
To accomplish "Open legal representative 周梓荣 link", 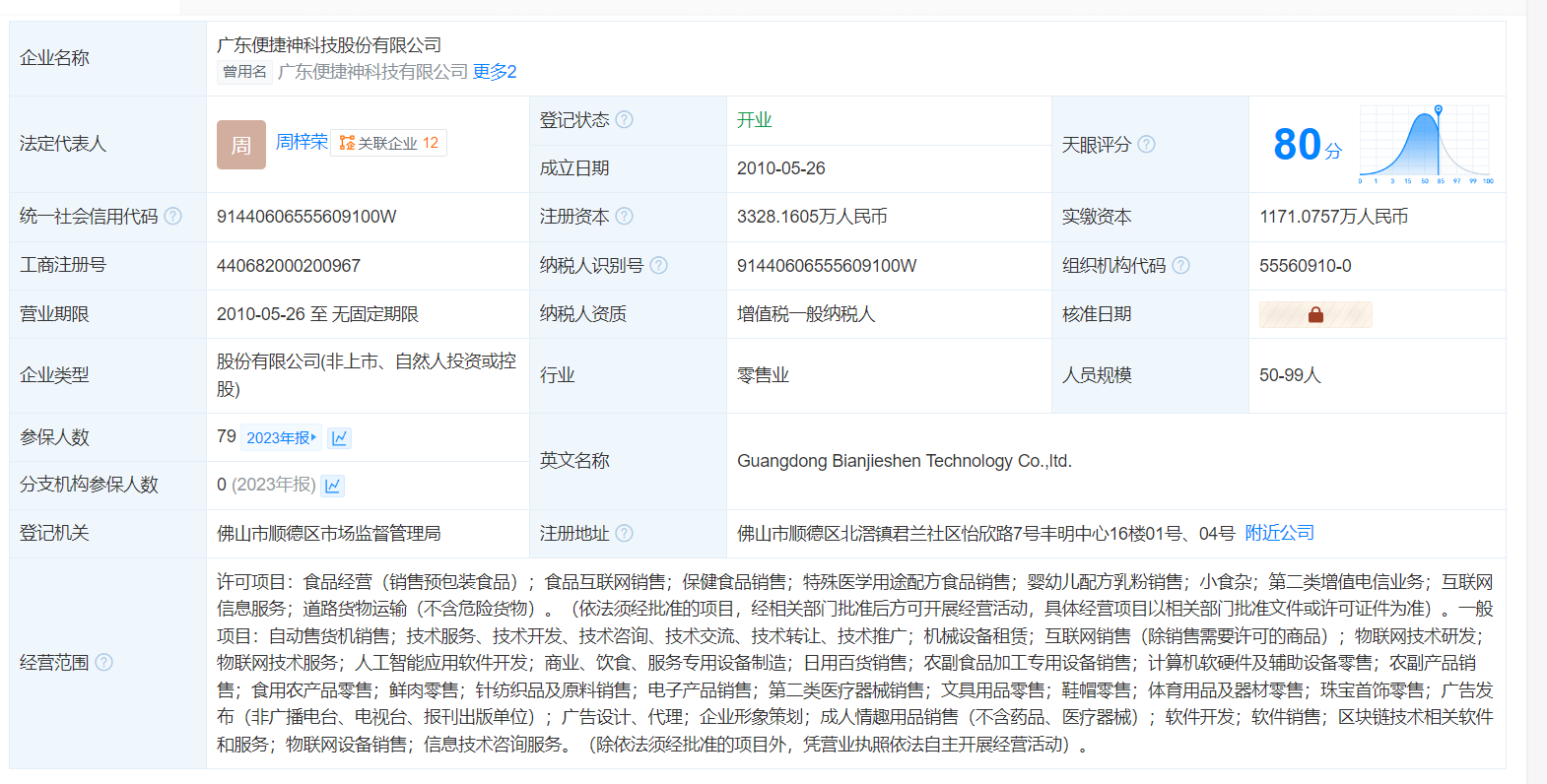I will click(x=302, y=142).
